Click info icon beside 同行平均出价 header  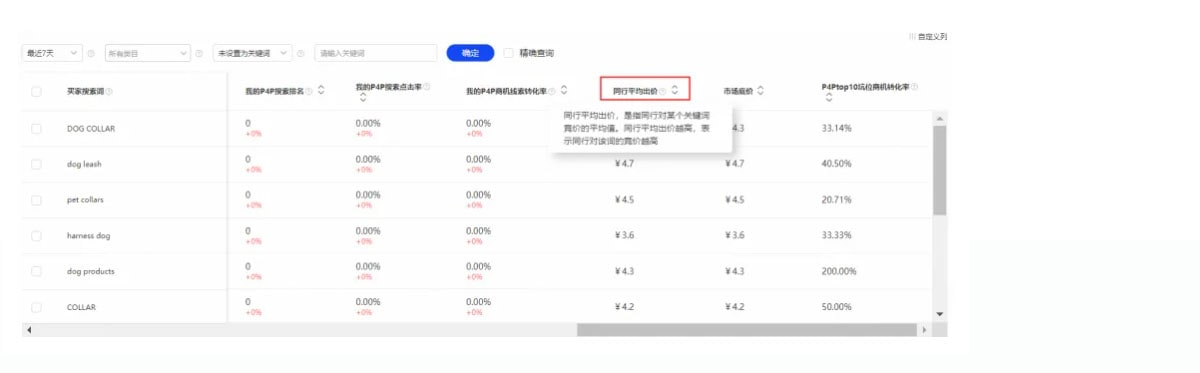click(x=663, y=91)
